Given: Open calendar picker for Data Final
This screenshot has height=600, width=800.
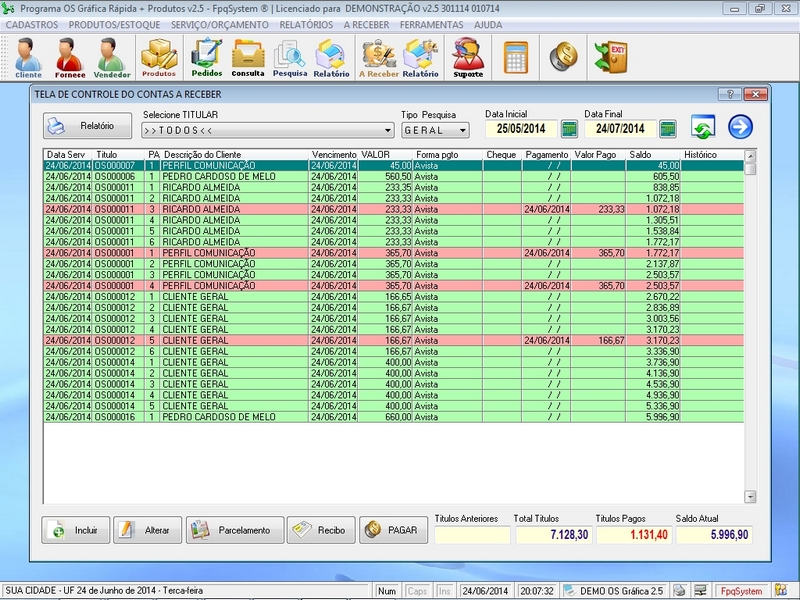Looking at the screenshot, I should pos(668,129).
